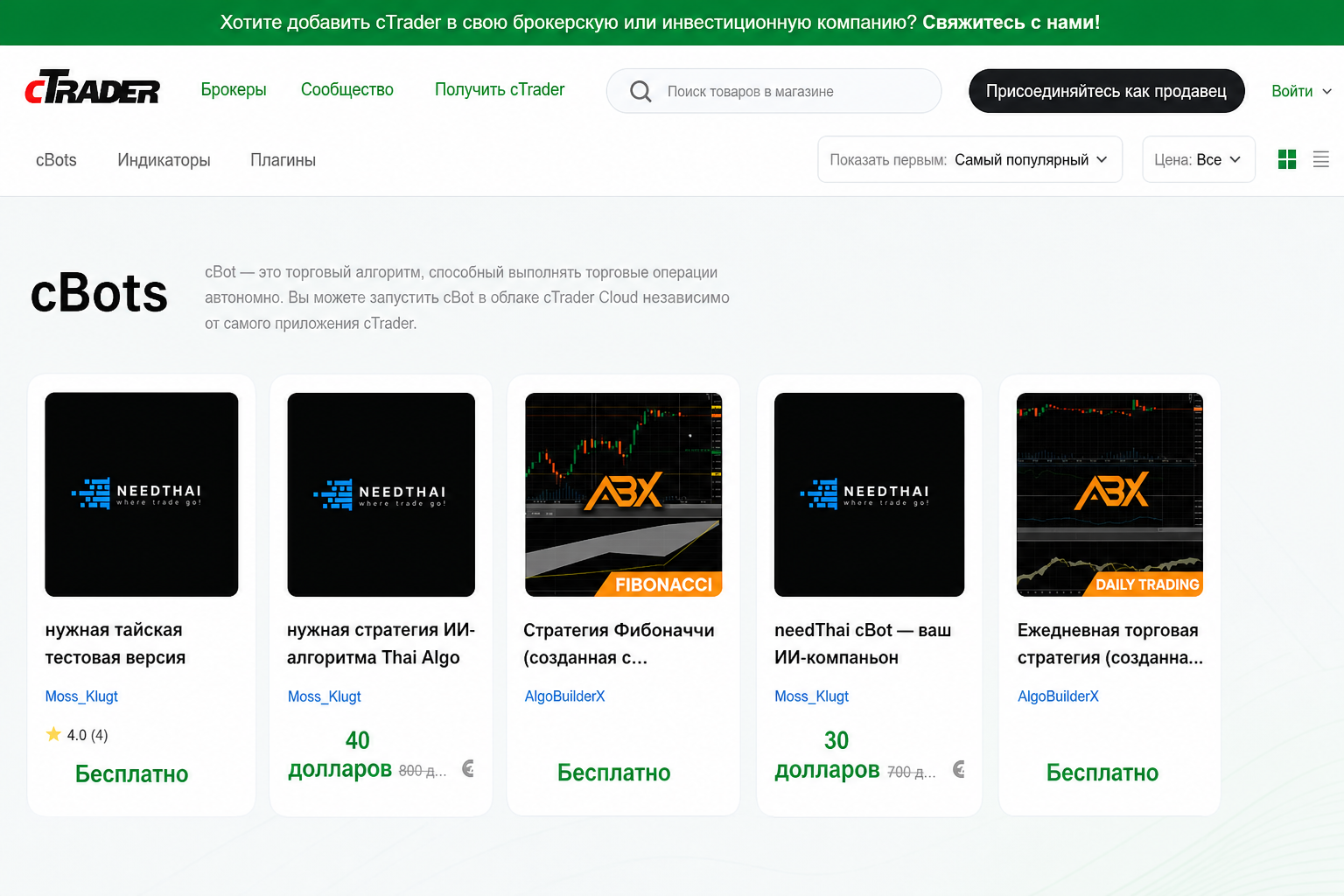1344x896 pixels.
Task: Expand the Войти login menu
Action: click(x=1301, y=91)
